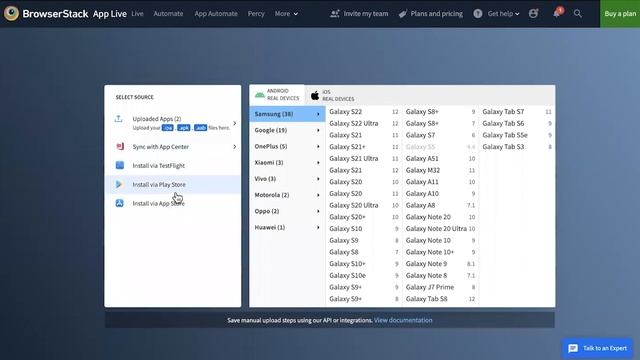Click the BrowserStack logo icon
Screen dimensions: 640x360
(11, 13)
